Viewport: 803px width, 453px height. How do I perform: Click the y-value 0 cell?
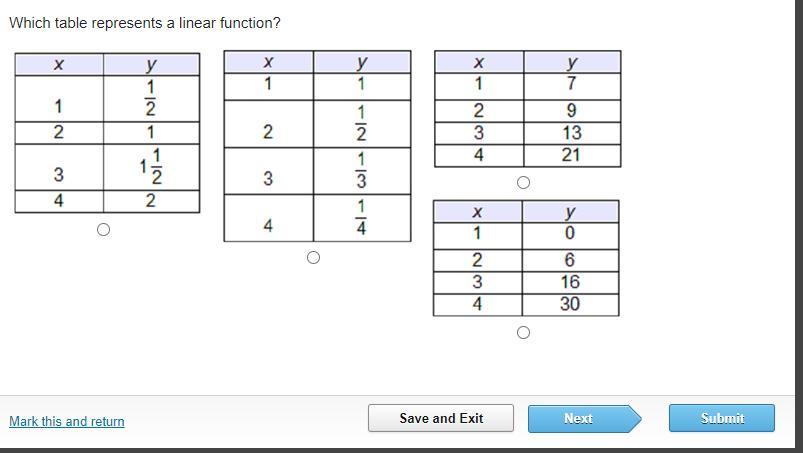570,234
